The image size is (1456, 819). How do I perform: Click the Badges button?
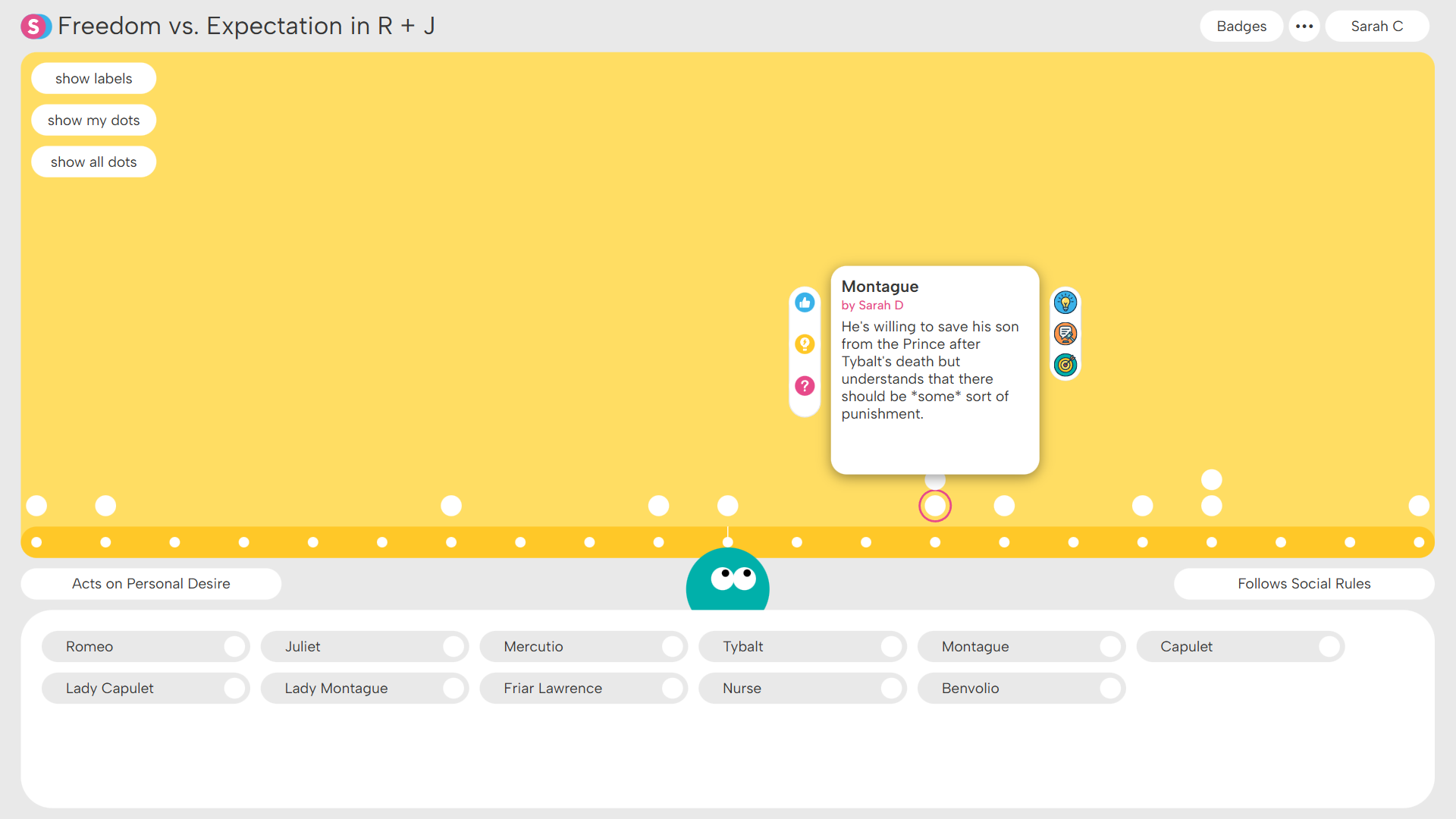point(1241,26)
